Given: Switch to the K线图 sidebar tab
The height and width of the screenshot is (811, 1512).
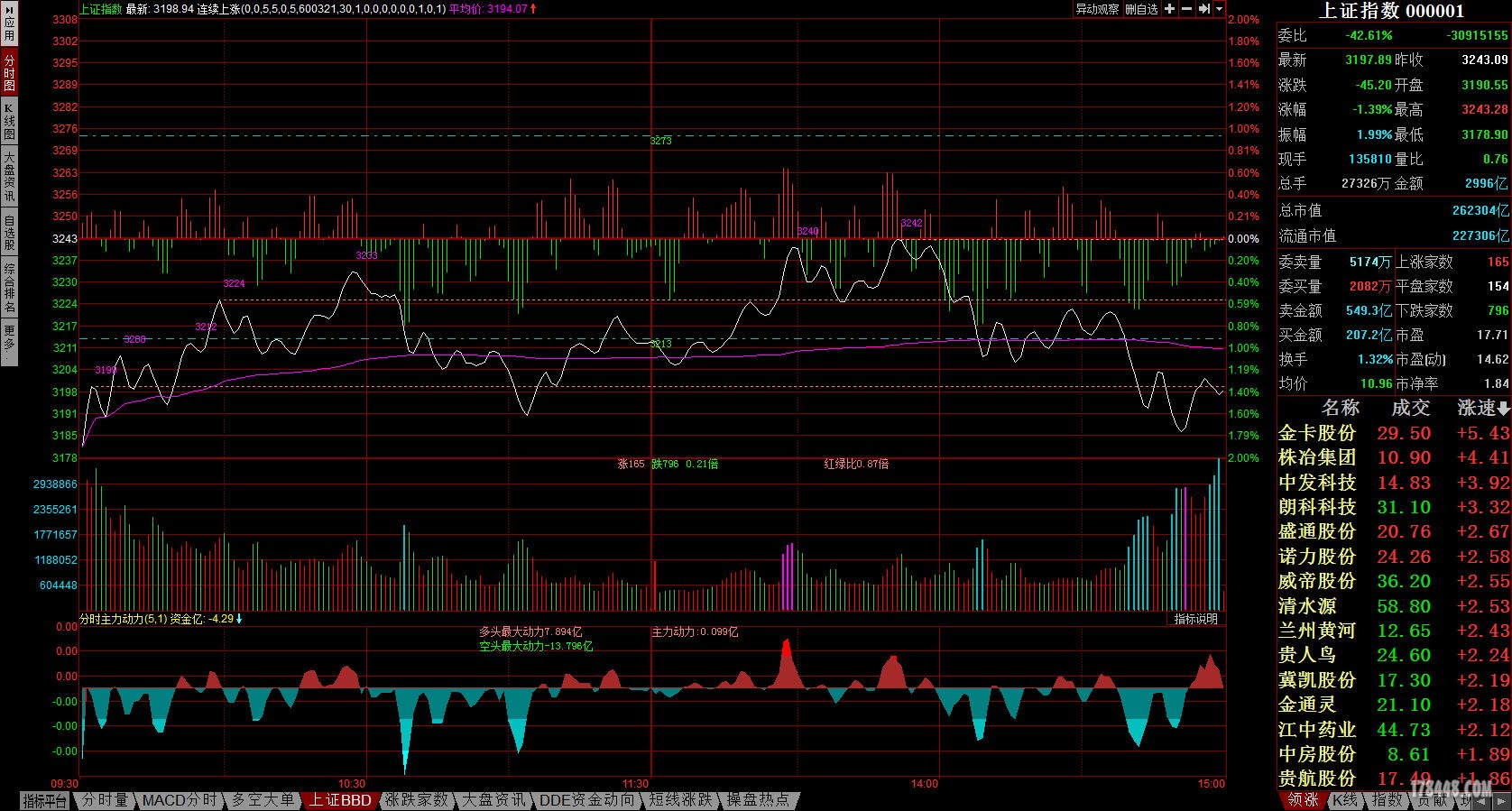Looking at the screenshot, I should [x=9, y=121].
